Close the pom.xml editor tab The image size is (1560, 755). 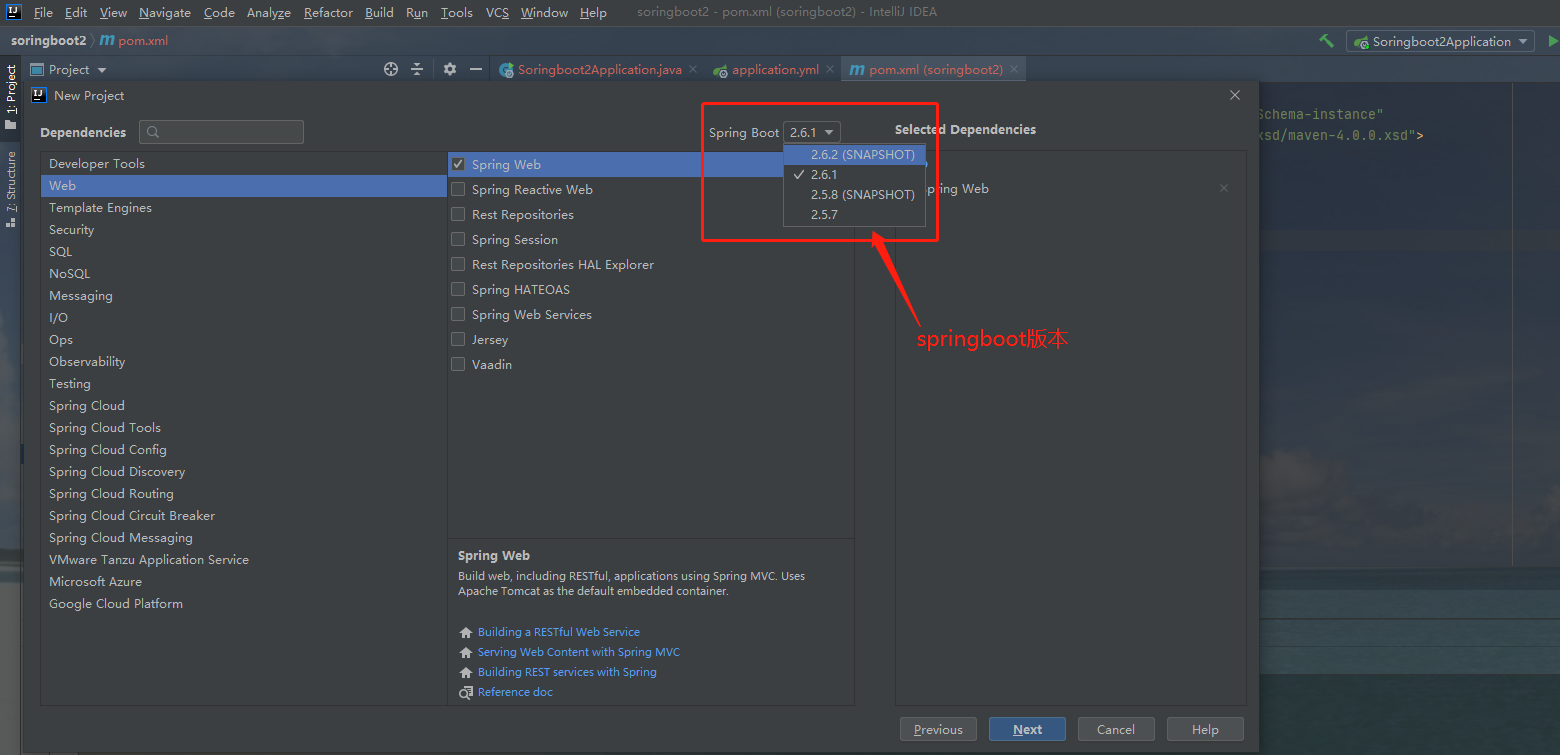pos(1014,69)
